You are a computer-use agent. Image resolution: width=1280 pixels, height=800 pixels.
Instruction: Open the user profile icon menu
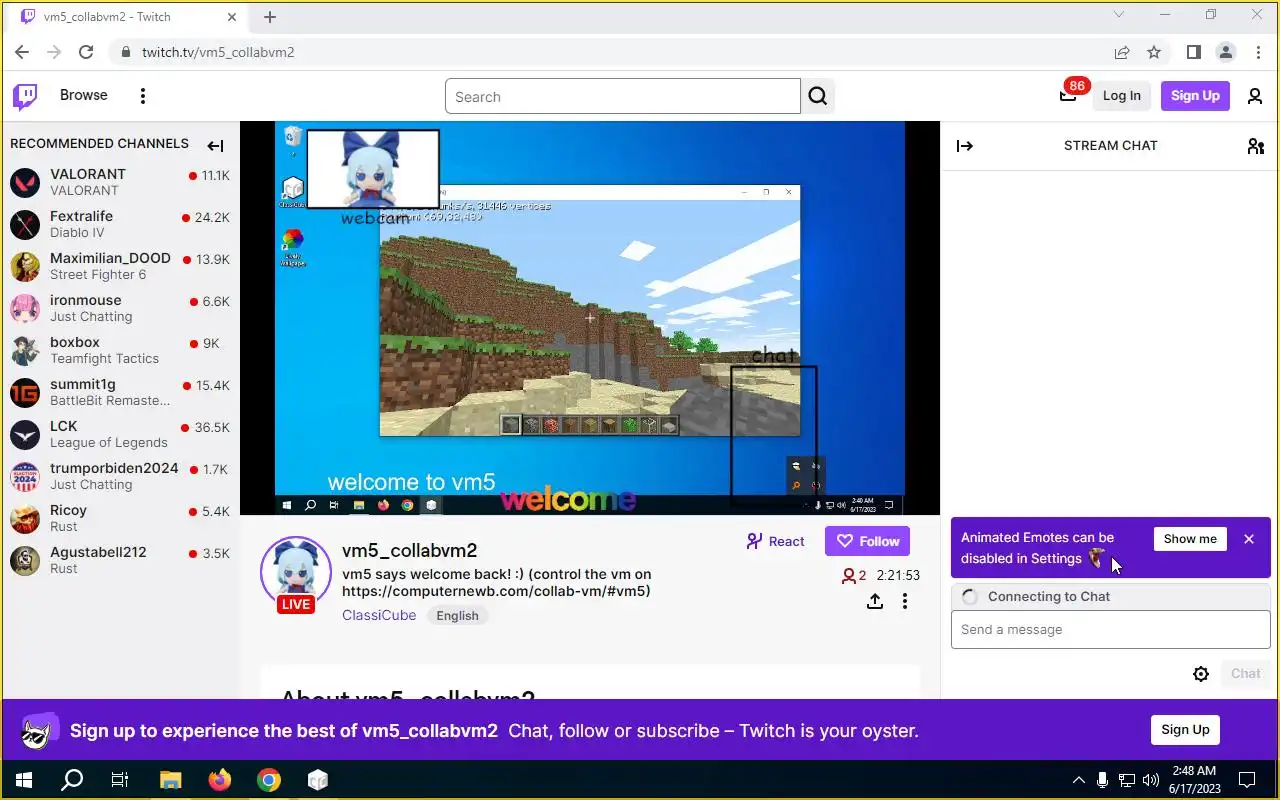coord(1255,96)
